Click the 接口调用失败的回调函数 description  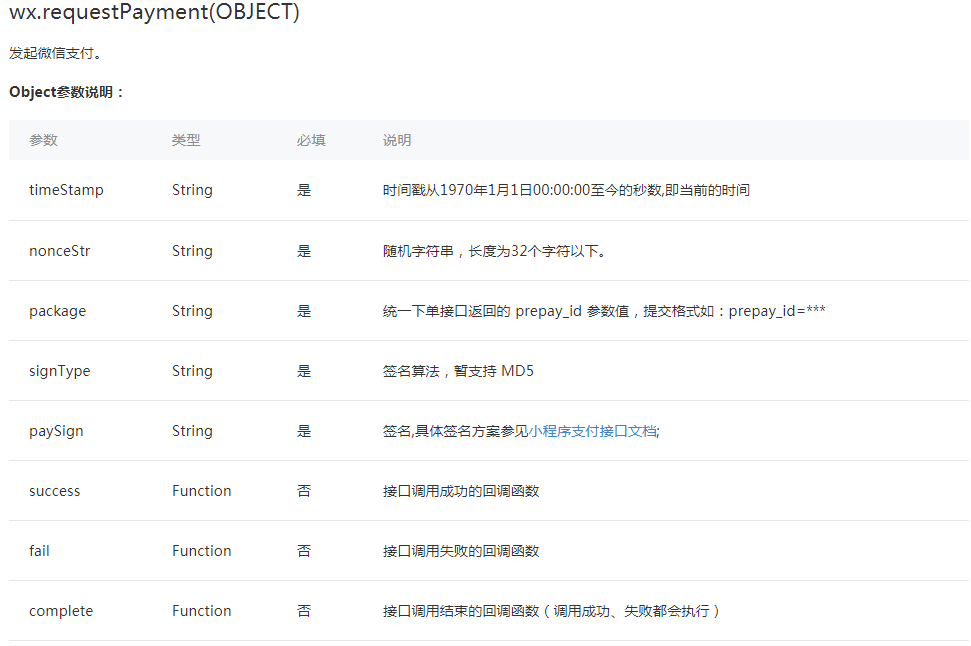(461, 551)
